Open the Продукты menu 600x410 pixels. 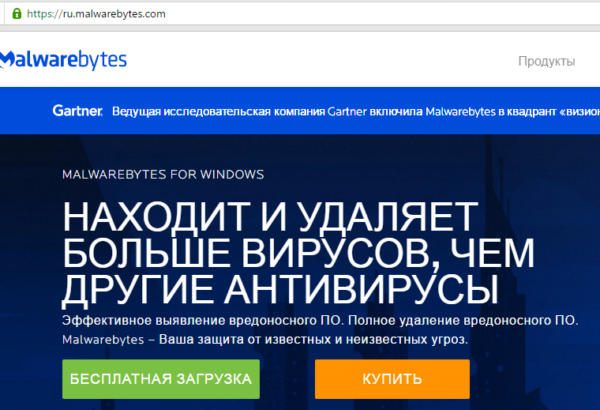(x=546, y=61)
